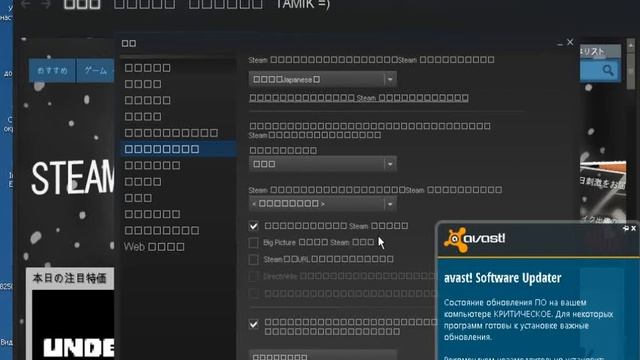The width and height of the screenshot is (640, 360).
Task: Select the highlighted category in the settings sidebar
Action: (x=178, y=149)
